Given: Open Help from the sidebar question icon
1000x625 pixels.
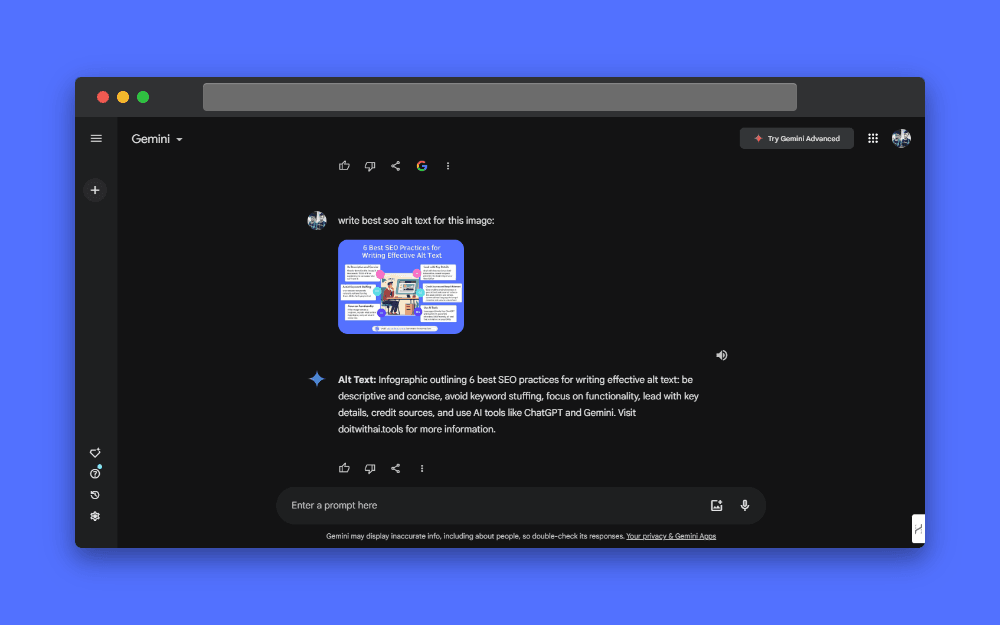Looking at the screenshot, I should click(95, 474).
